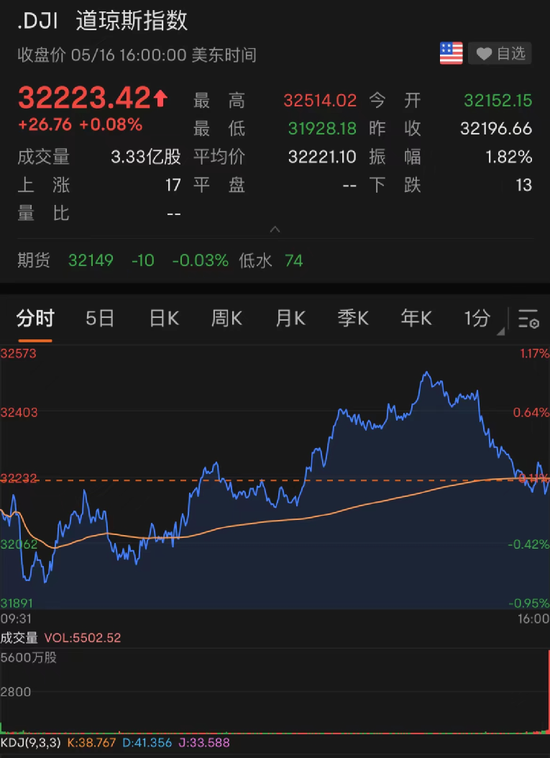This screenshot has width=550, height=758.
Task: Tap the average price 32221.10
Action: point(322,157)
